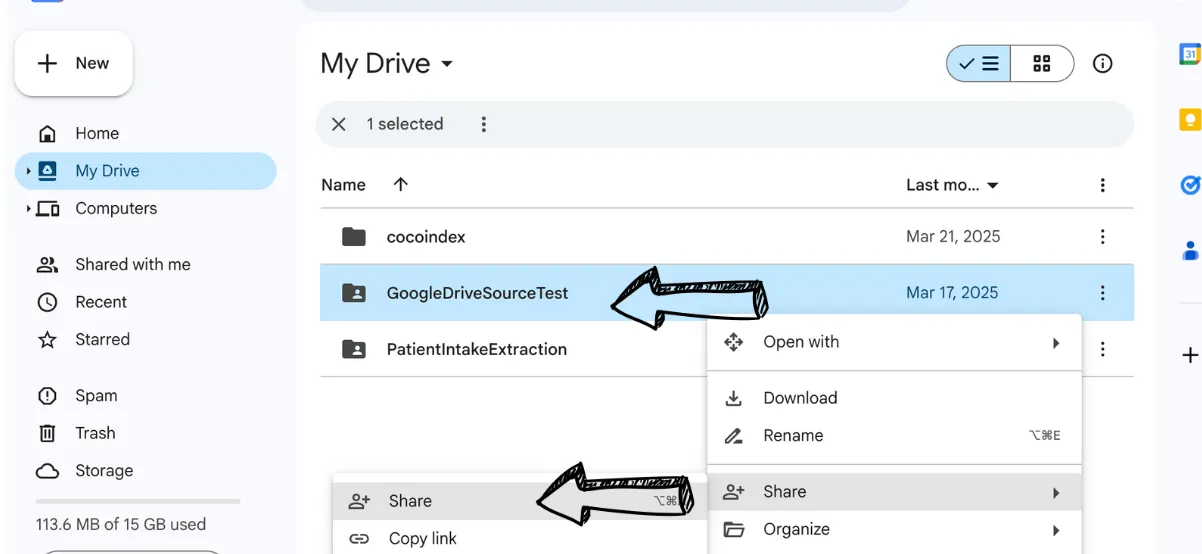This screenshot has height=554, width=1202.
Task: Sort by the Name column header
Action: coord(343,185)
